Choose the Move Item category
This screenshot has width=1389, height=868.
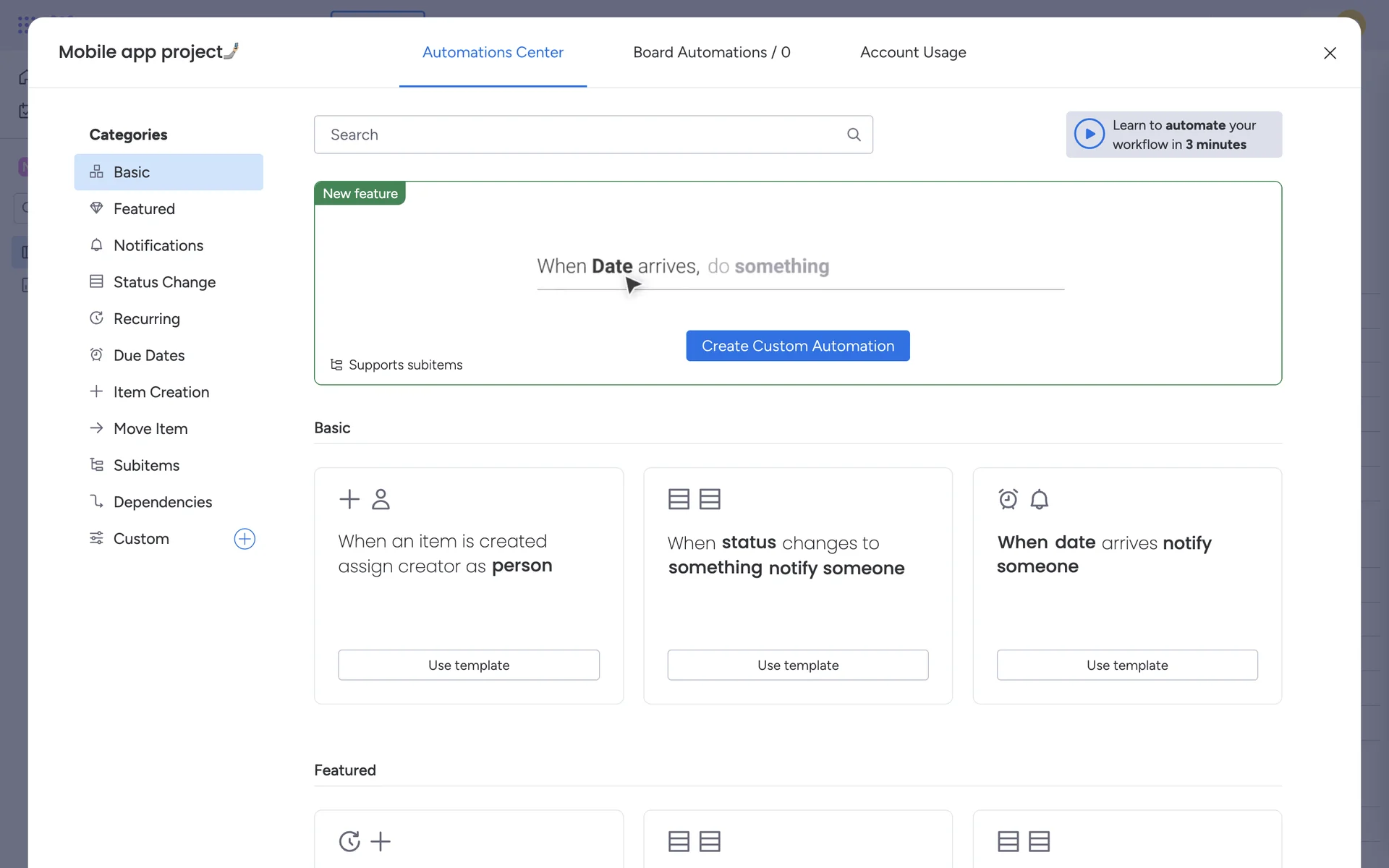(150, 429)
